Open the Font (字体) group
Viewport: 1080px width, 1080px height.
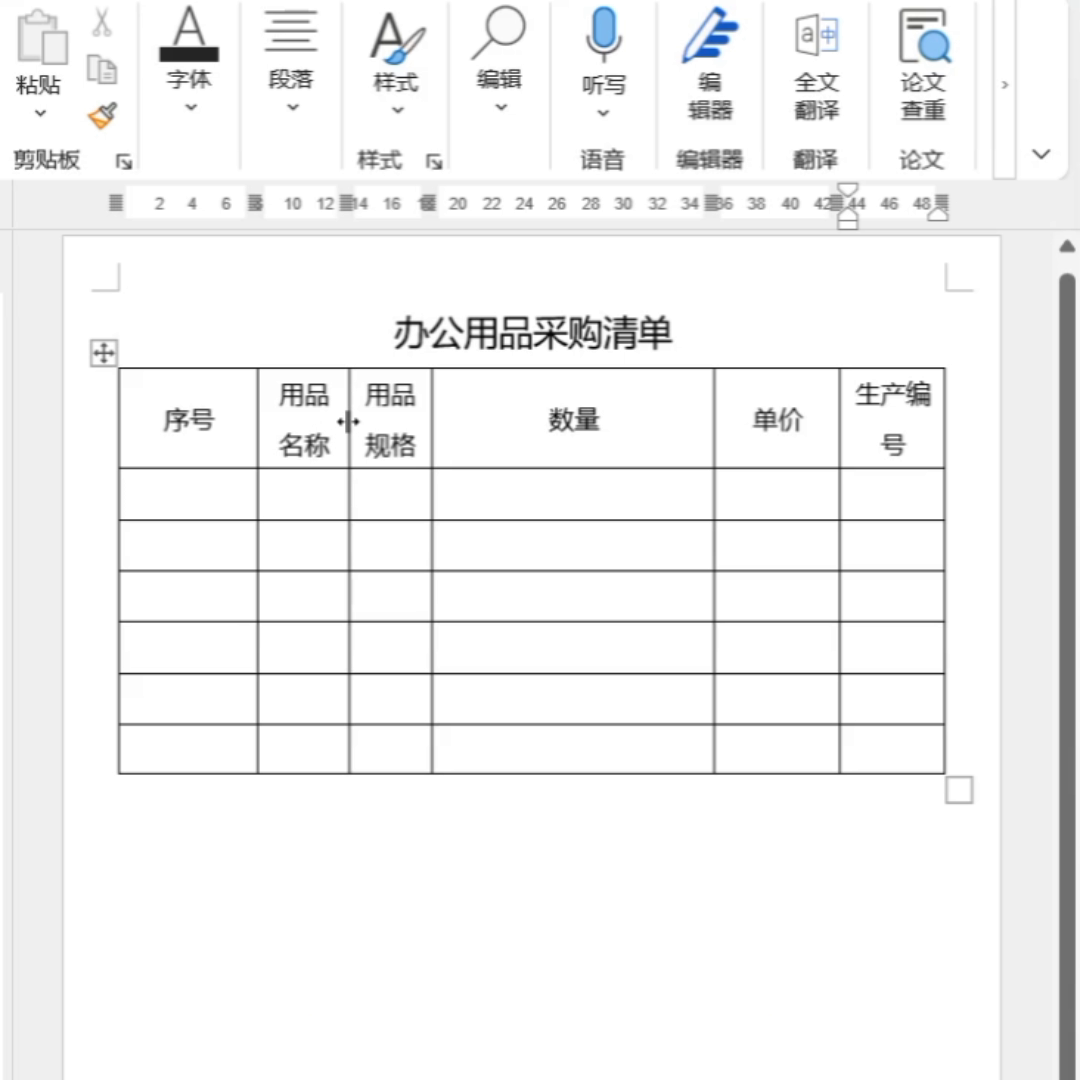[x=189, y=47]
